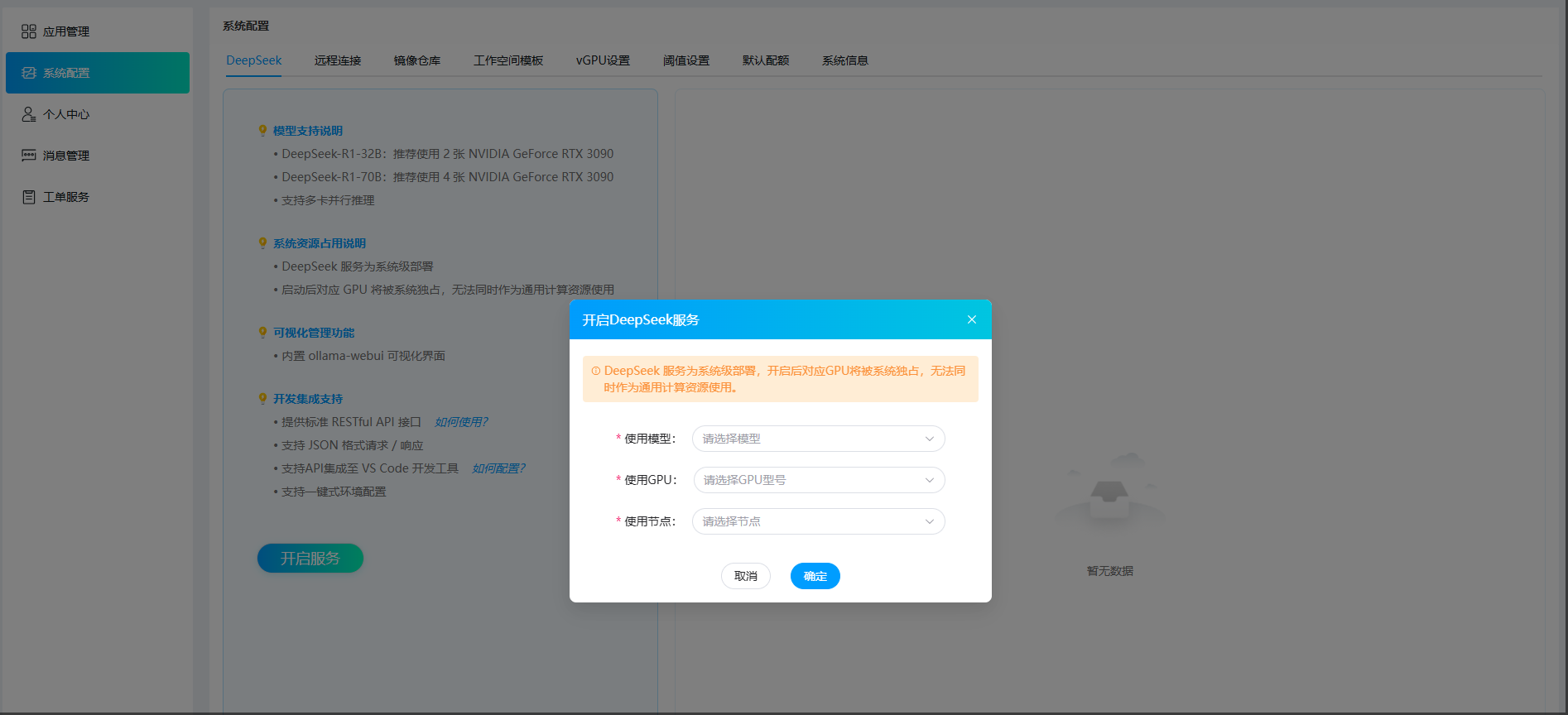The image size is (1568, 715).
Task: Click the 取消 button
Action: pyautogui.click(x=746, y=576)
